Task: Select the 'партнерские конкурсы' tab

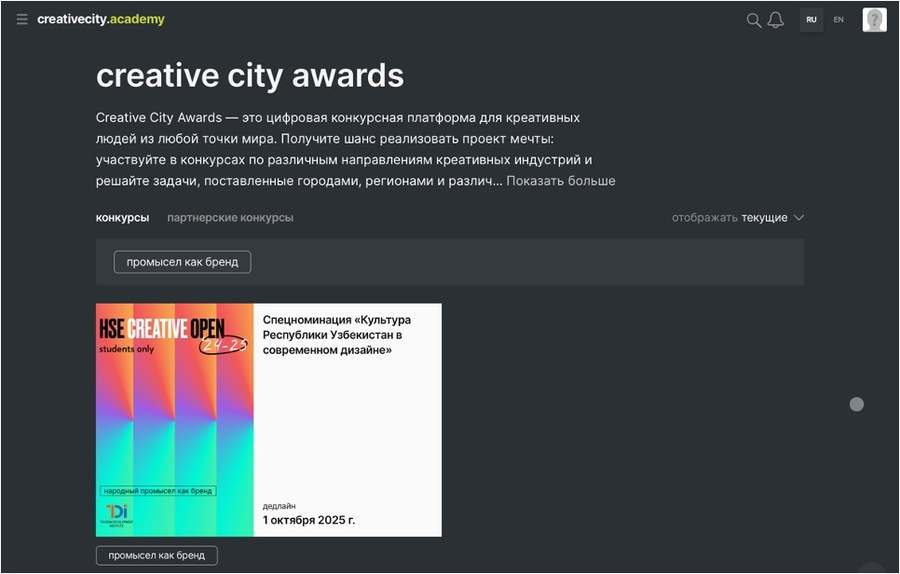Action: (x=230, y=218)
